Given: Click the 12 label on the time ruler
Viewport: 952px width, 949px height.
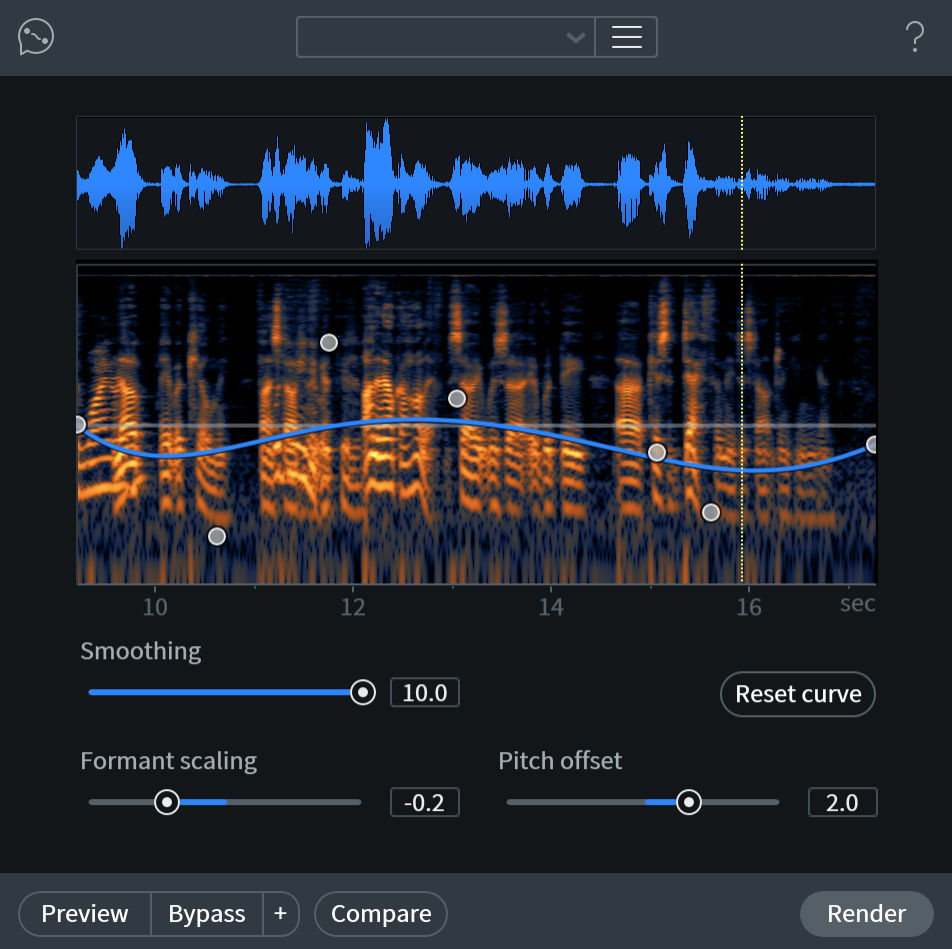Looking at the screenshot, I should pos(353,607).
